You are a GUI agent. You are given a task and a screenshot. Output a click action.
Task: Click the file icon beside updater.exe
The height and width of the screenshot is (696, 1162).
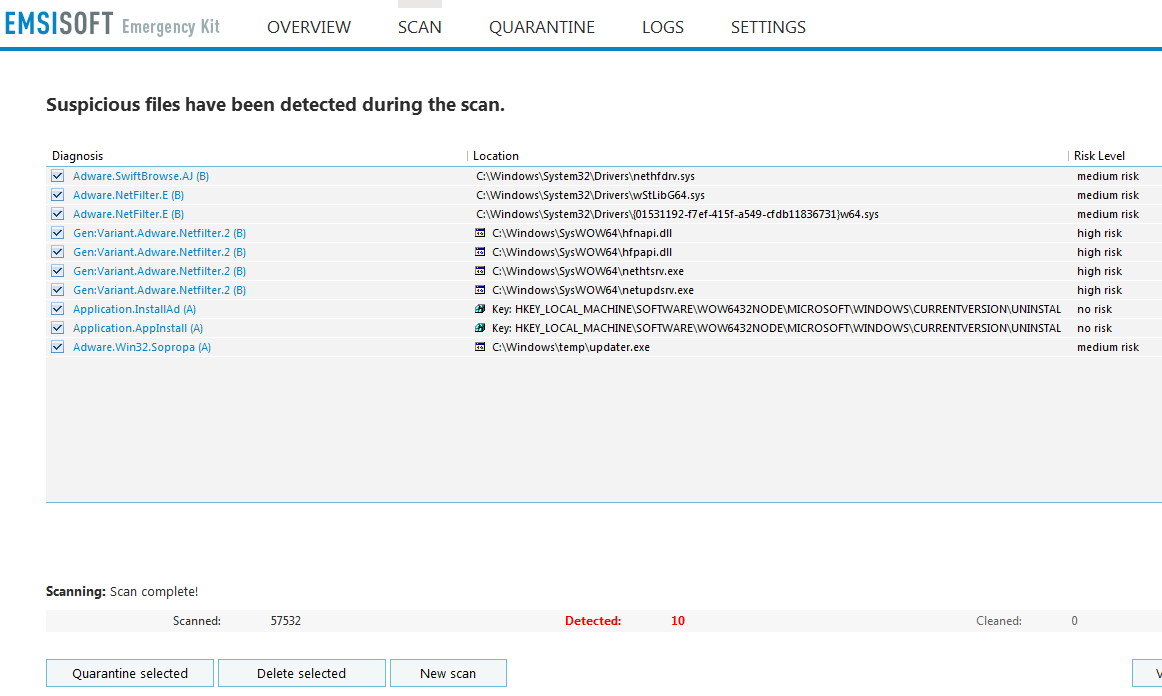[480, 347]
